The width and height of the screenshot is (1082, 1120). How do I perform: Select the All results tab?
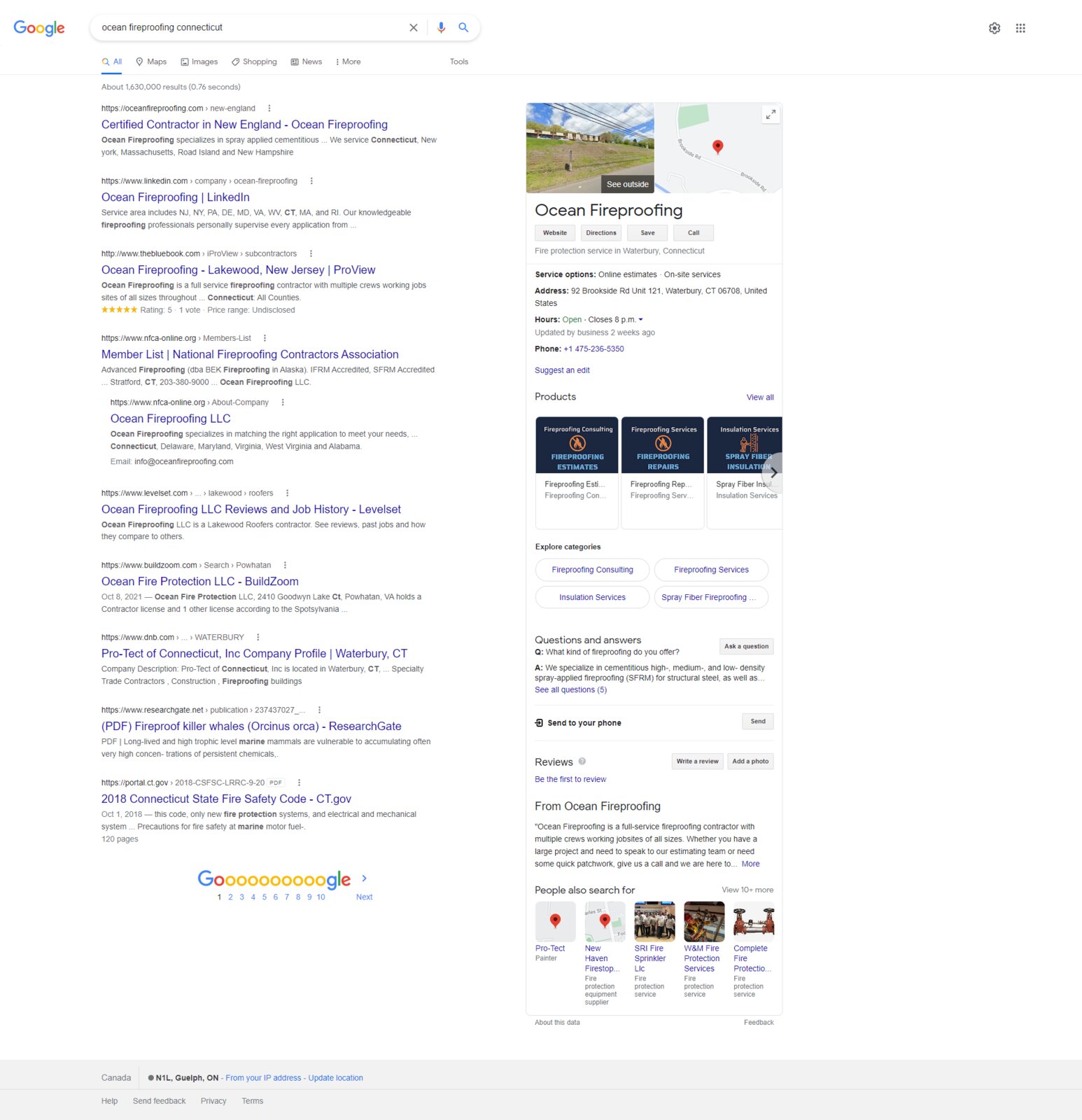112,62
